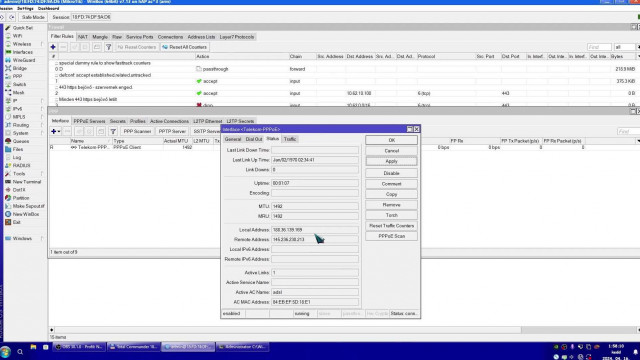Open the Mesh sidebar entry
Image resolution: width=640 pixels, height=360 pixels.
coord(18,93)
